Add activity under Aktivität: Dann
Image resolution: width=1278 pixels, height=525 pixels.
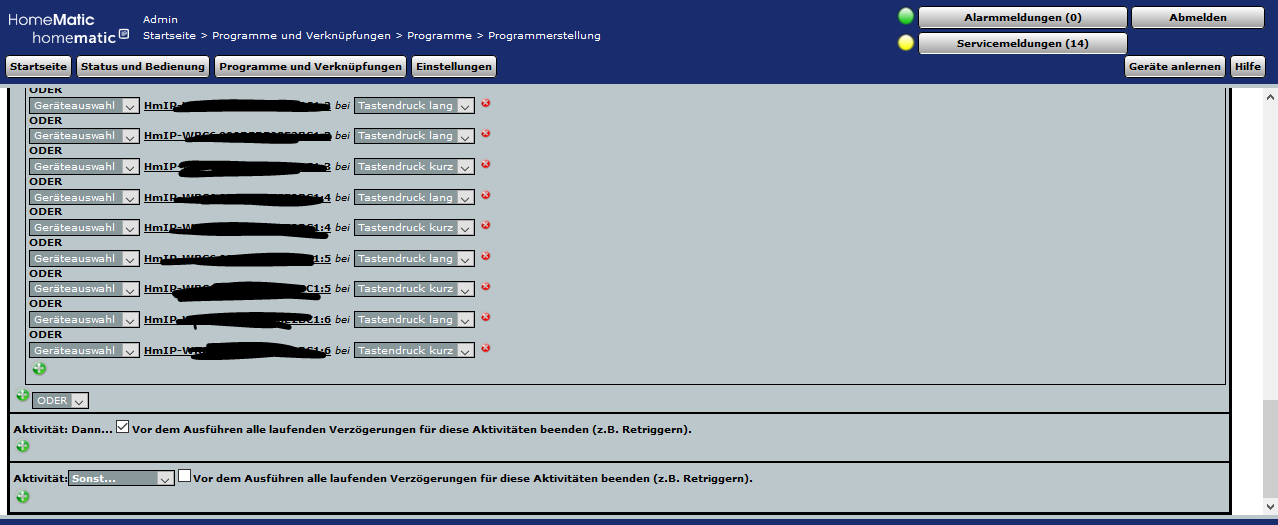click(x=23, y=446)
